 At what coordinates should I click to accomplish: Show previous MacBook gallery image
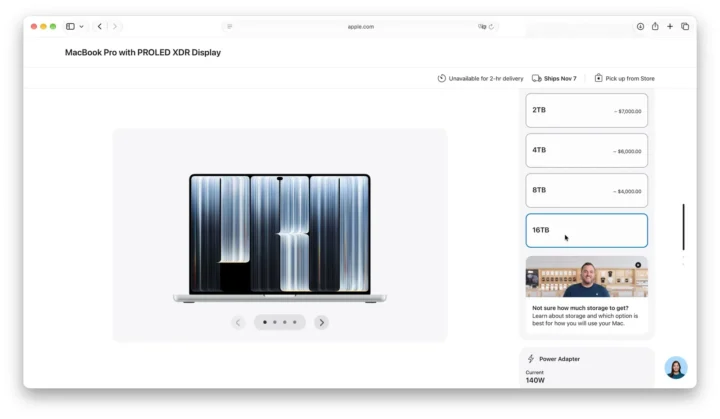tap(238, 323)
